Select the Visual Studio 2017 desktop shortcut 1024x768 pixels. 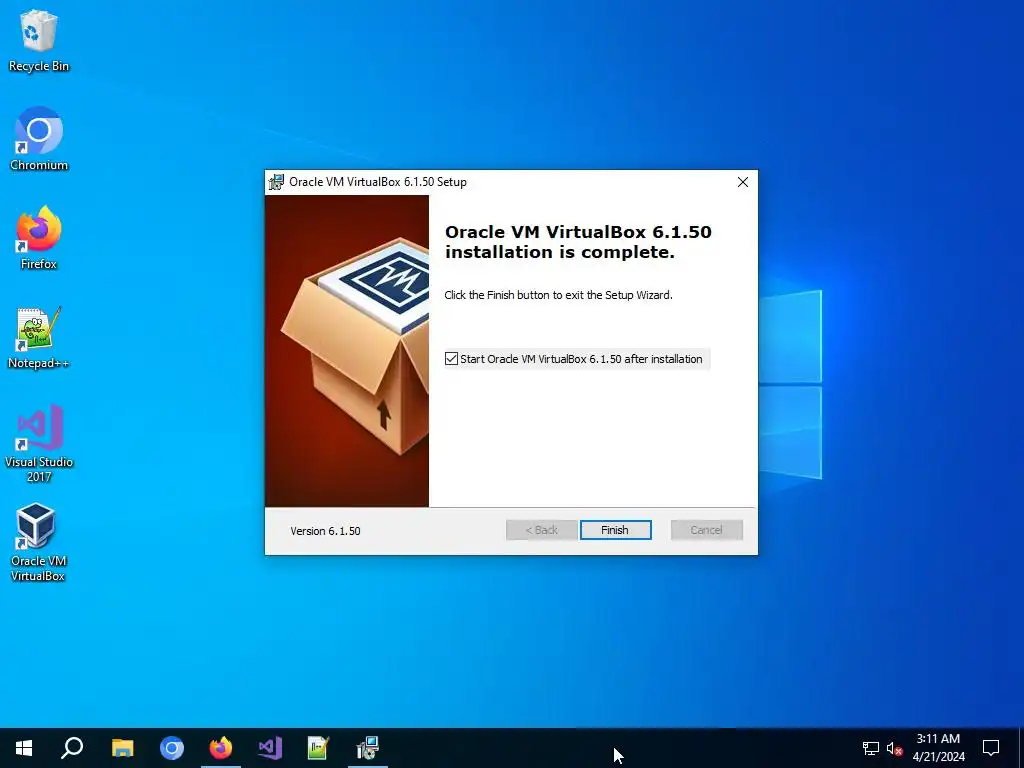(39, 443)
